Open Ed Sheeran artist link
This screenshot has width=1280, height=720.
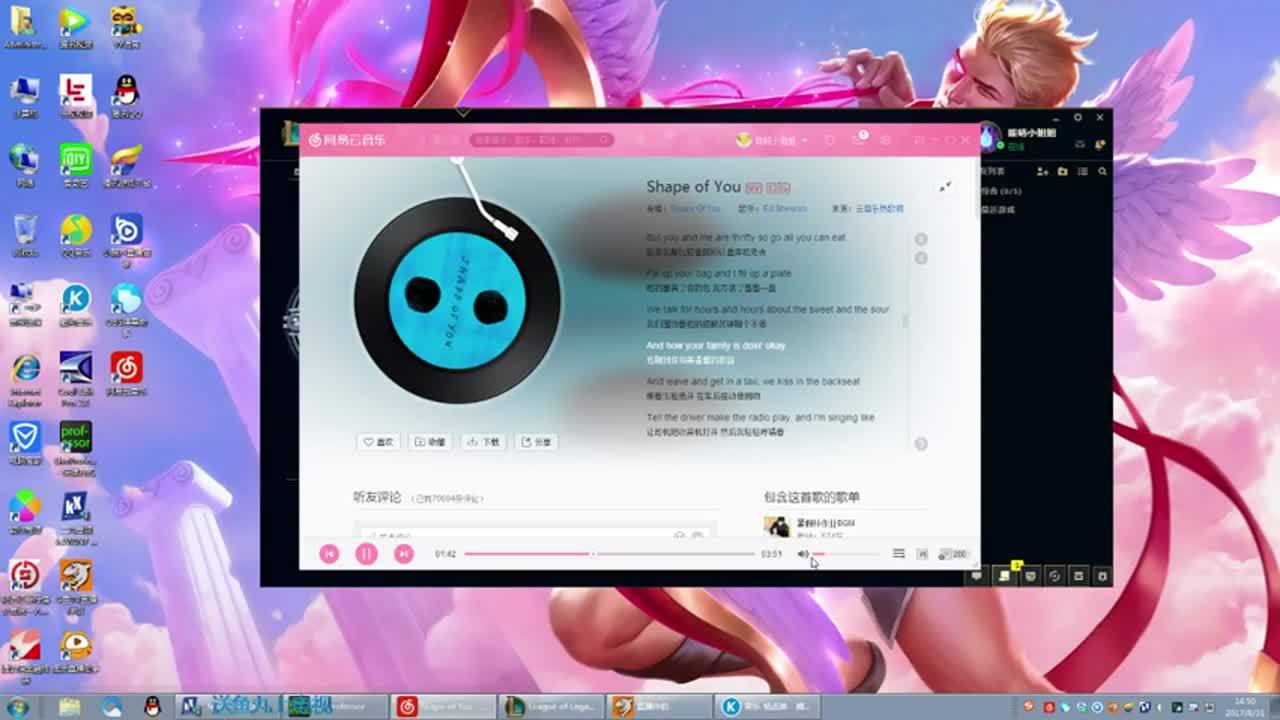tap(785, 209)
